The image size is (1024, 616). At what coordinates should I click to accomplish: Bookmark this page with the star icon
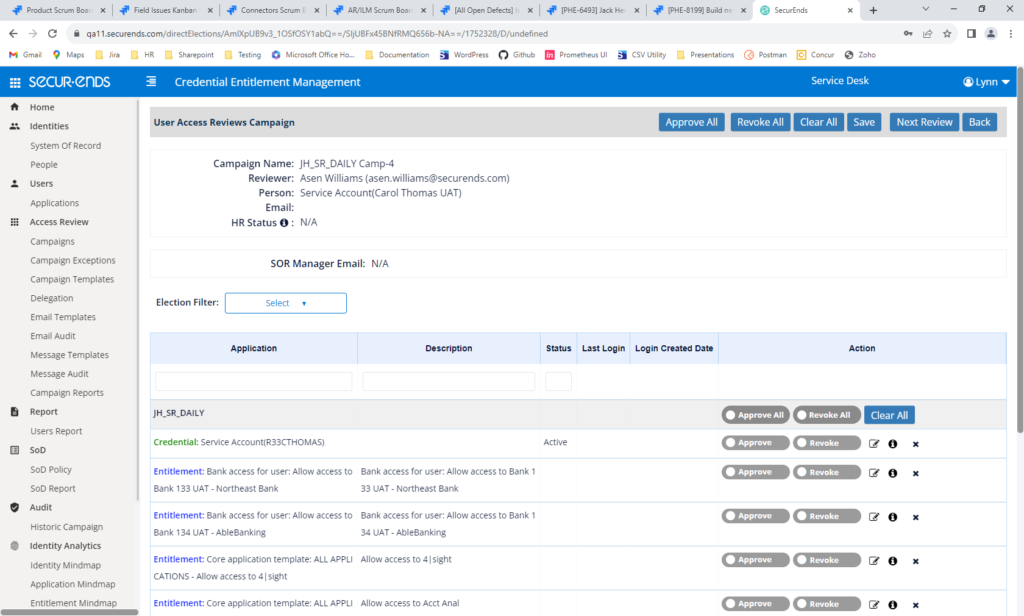point(947,33)
